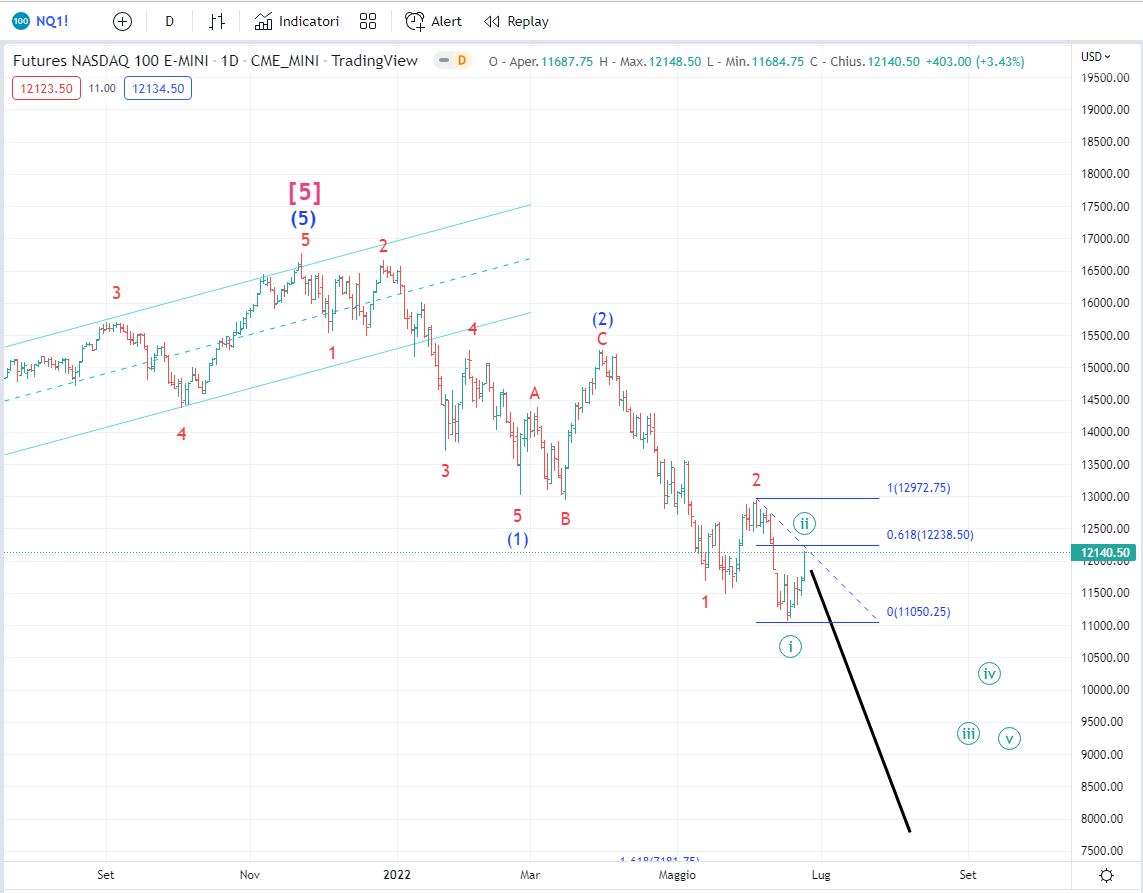Click the Max. 12148.50 high value

[x=650, y=61]
